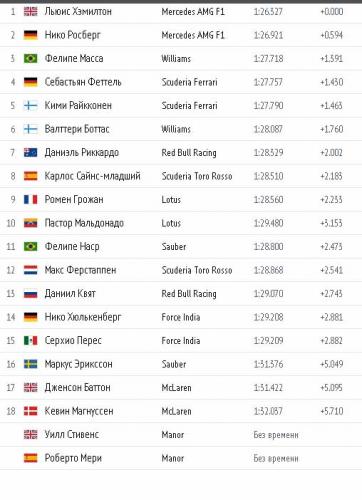Click the 1:26.327 lap time of Hamilton
The width and height of the screenshot is (362, 500).
pos(268,12)
